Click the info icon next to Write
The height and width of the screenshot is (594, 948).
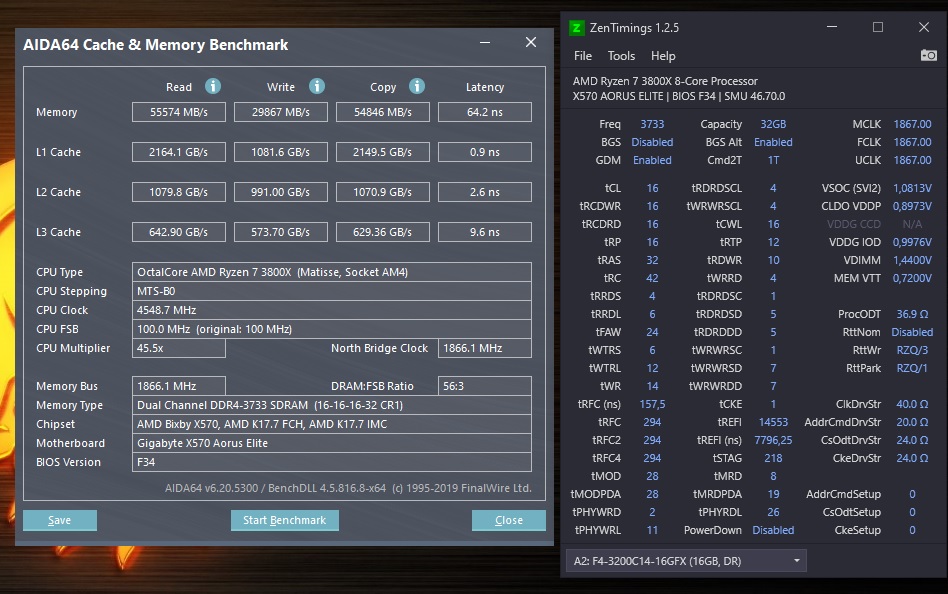[317, 86]
